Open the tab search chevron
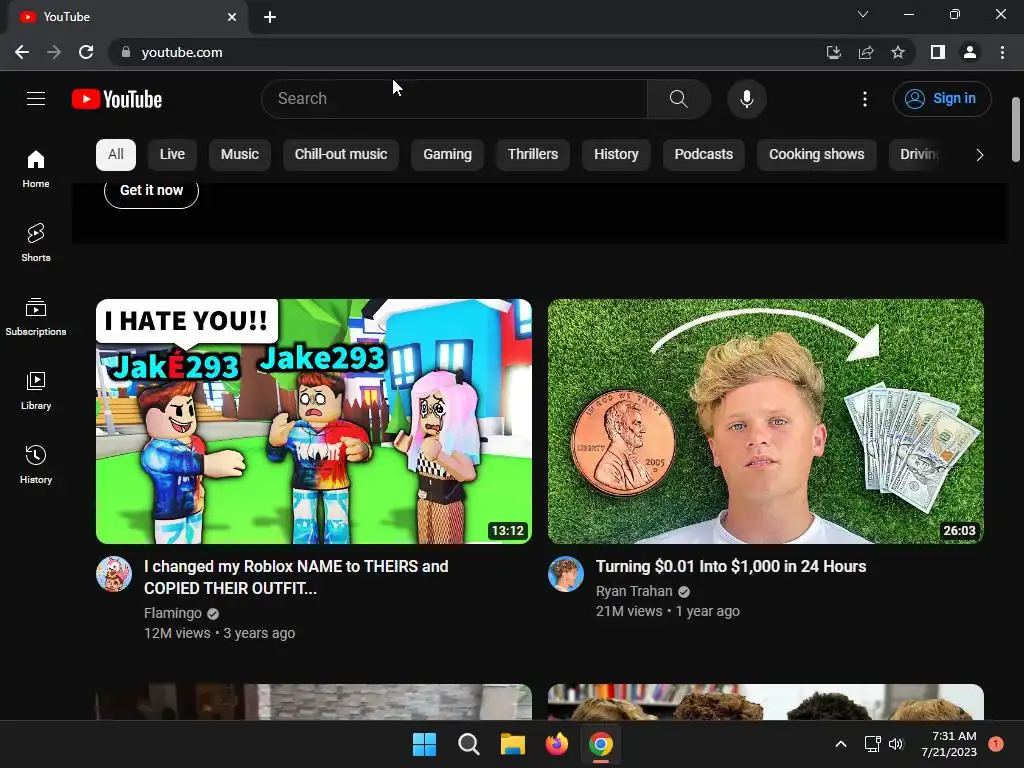Screen dimensions: 1024x768 [863, 14]
